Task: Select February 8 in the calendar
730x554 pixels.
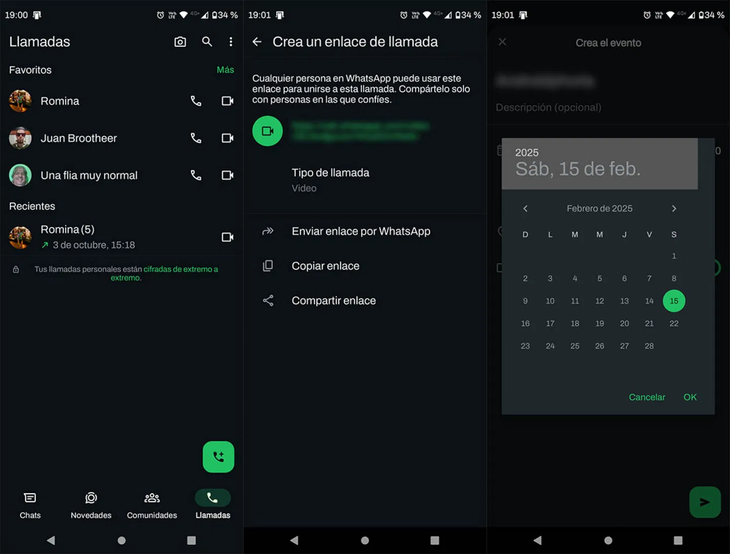Action: (674, 278)
